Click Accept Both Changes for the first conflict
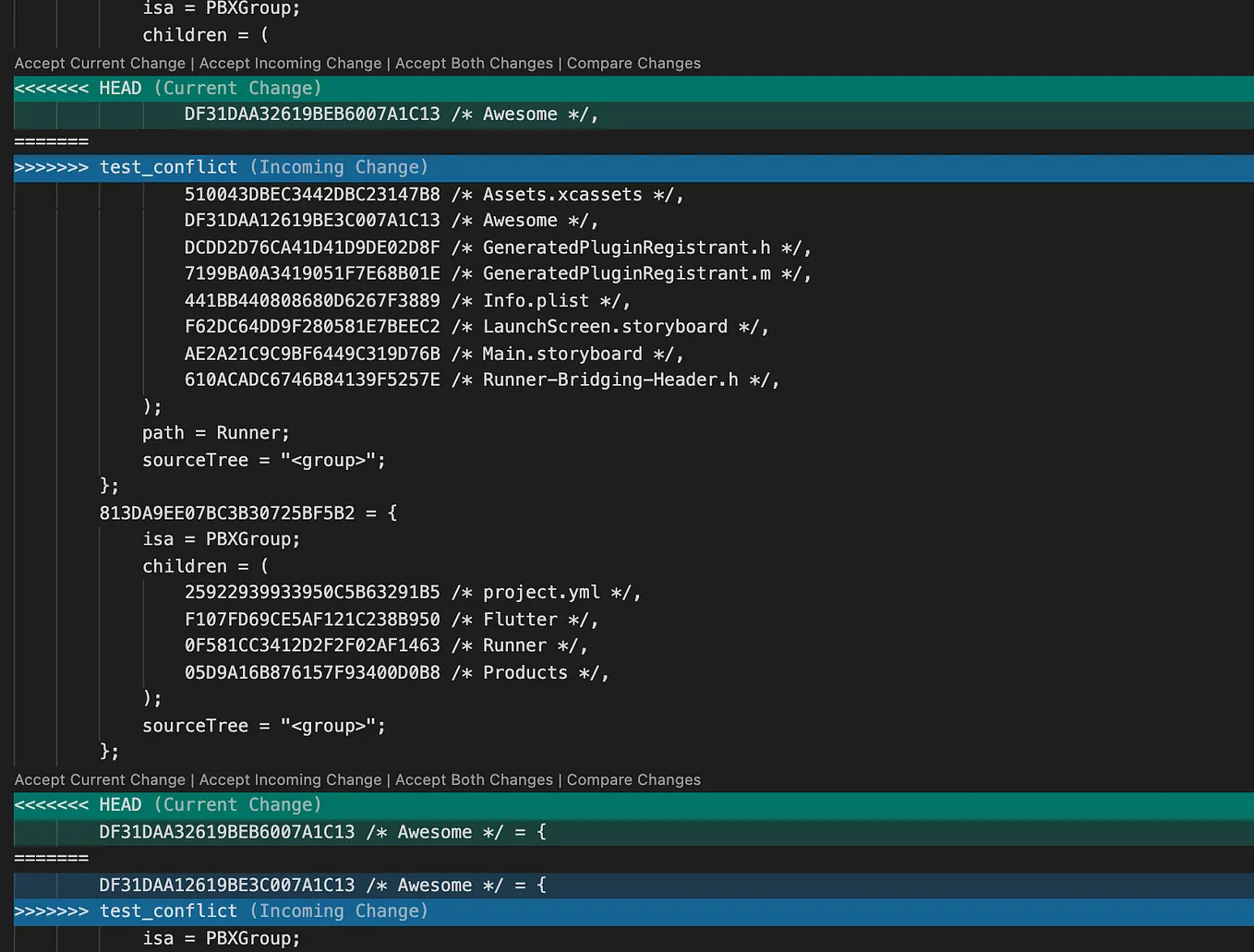The image size is (1254, 952). click(x=474, y=63)
